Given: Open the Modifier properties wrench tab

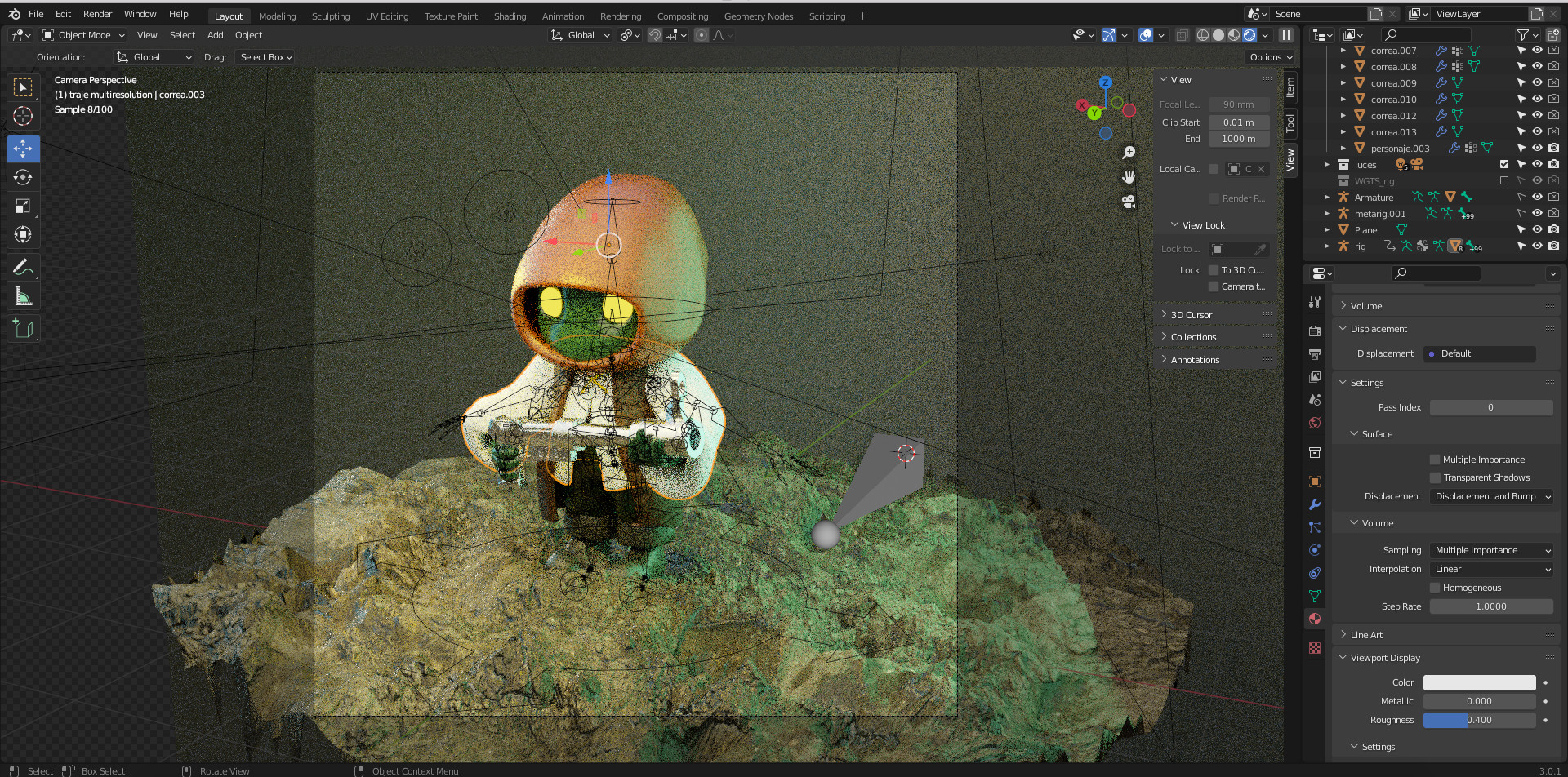Looking at the screenshot, I should [1315, 504].
